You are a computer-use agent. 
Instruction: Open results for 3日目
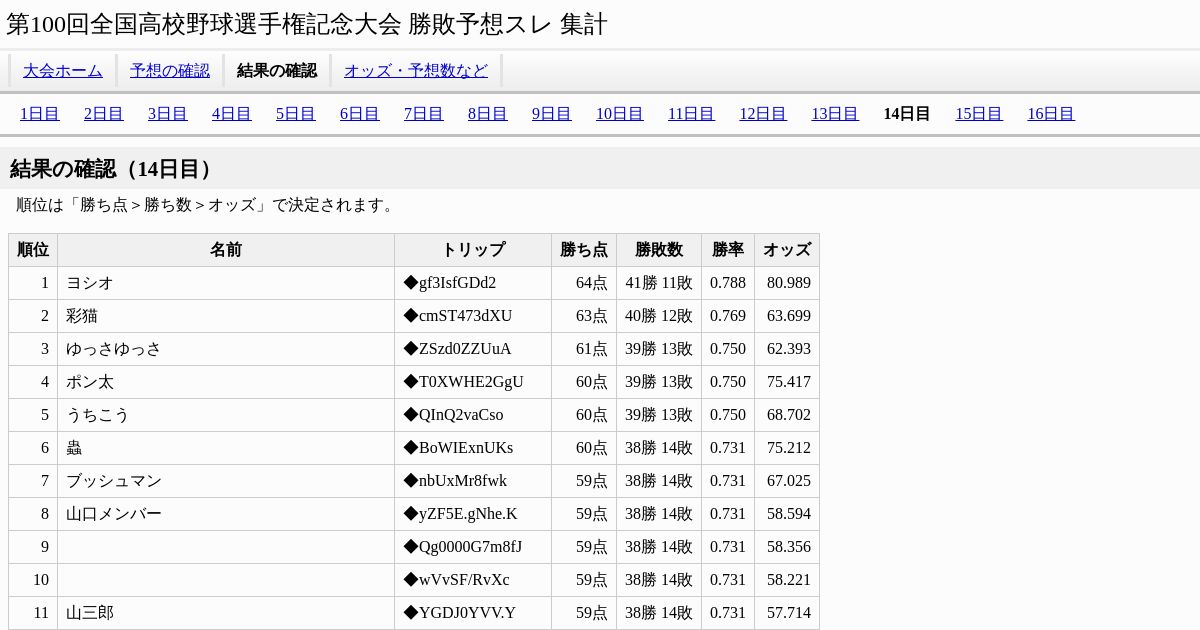tap(168, 113)
